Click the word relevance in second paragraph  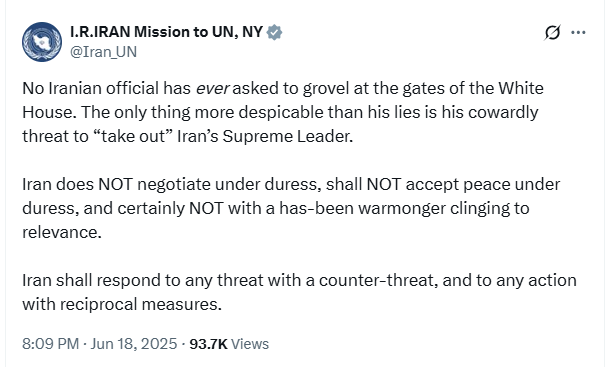[62, 232]
